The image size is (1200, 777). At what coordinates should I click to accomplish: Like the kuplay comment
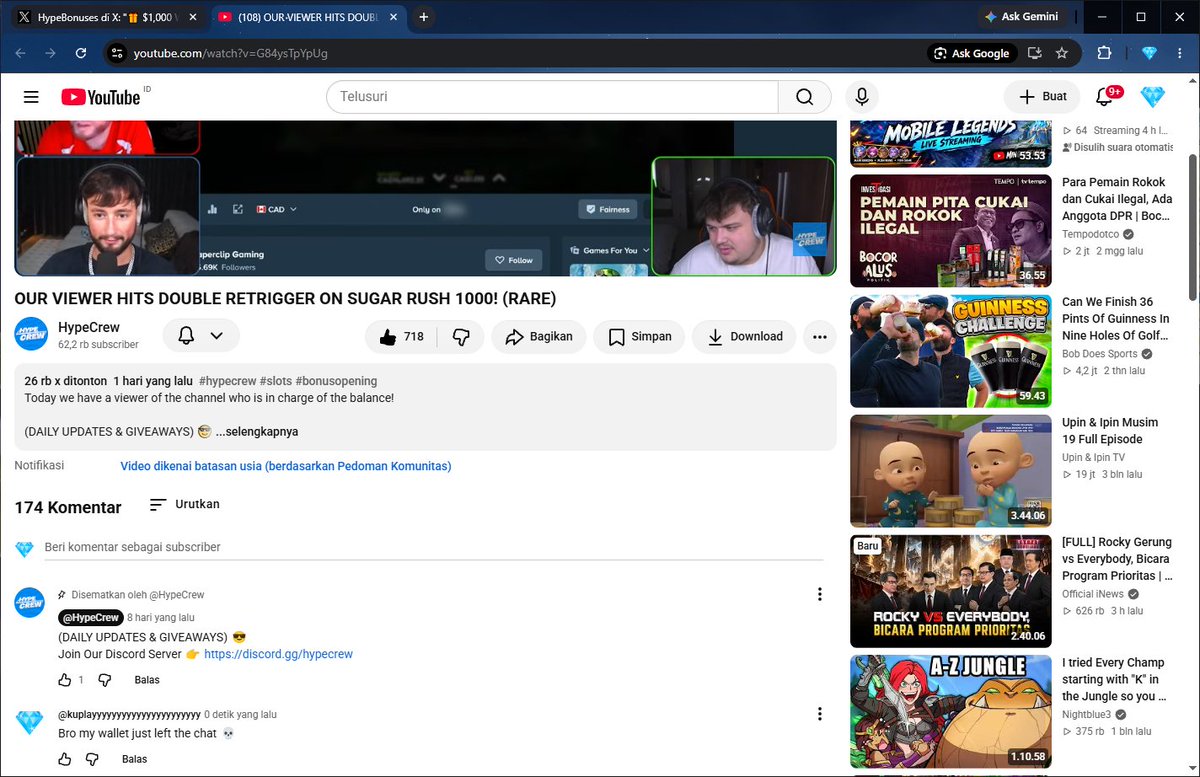[65, 759]
